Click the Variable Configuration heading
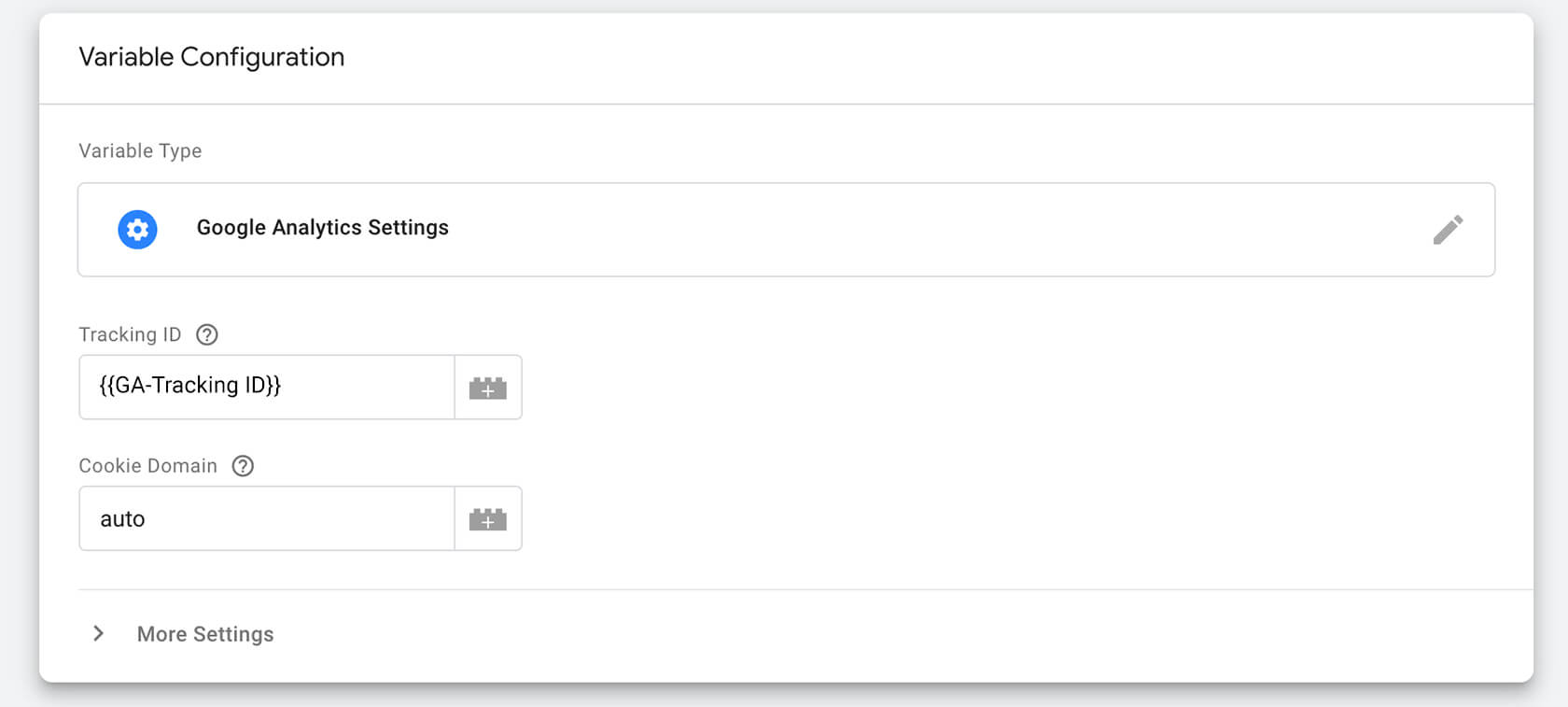This screenshot has width=1568, height=707. pos(212,57)
